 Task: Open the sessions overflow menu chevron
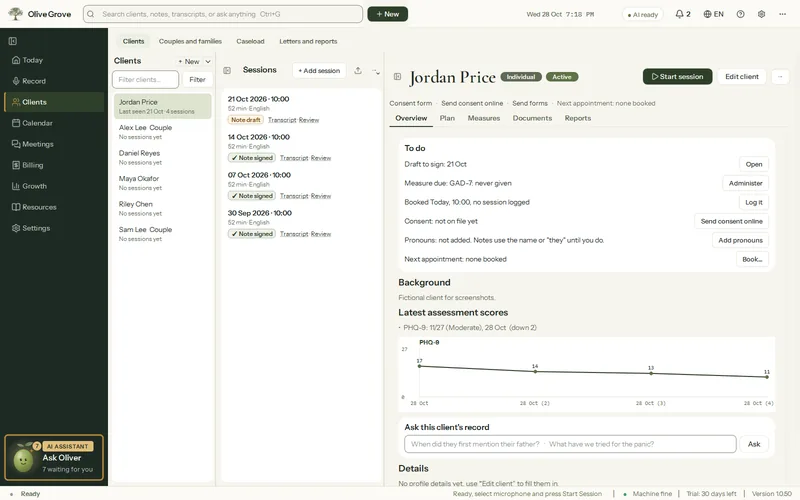376,71
